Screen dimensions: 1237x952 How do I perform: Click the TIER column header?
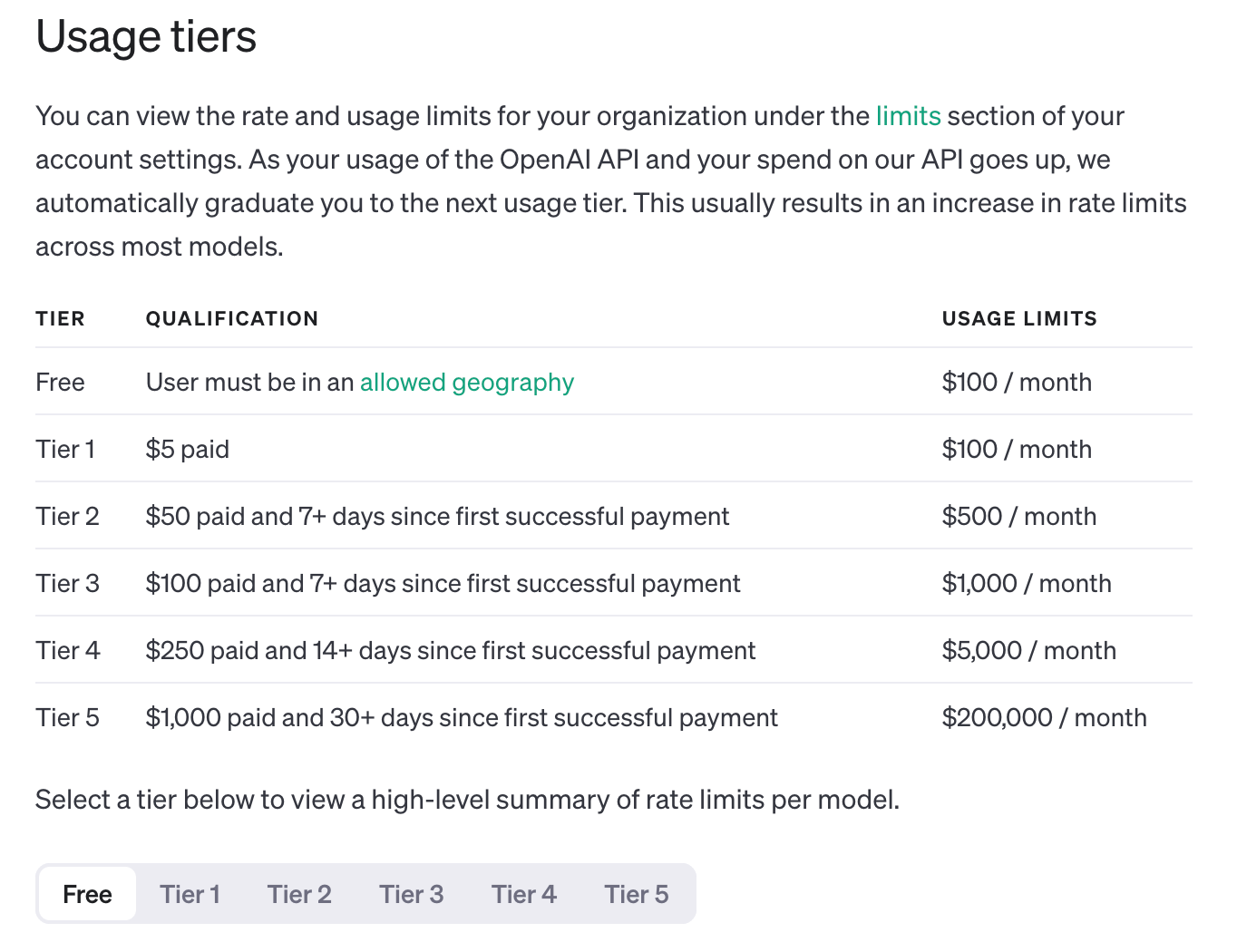(x=60, y=319)
